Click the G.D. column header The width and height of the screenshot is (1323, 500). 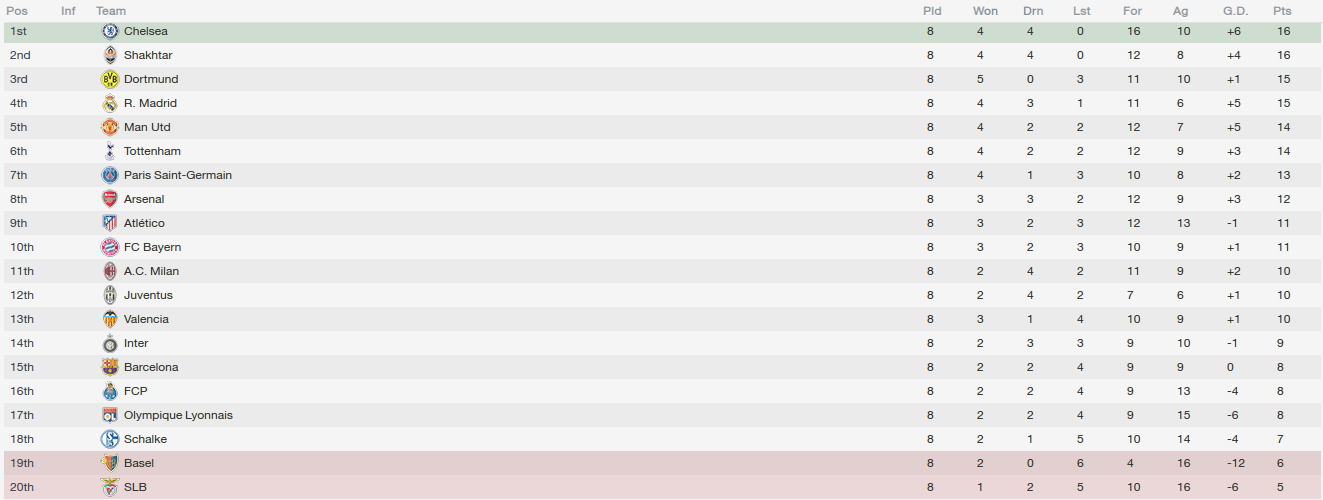1235,11
